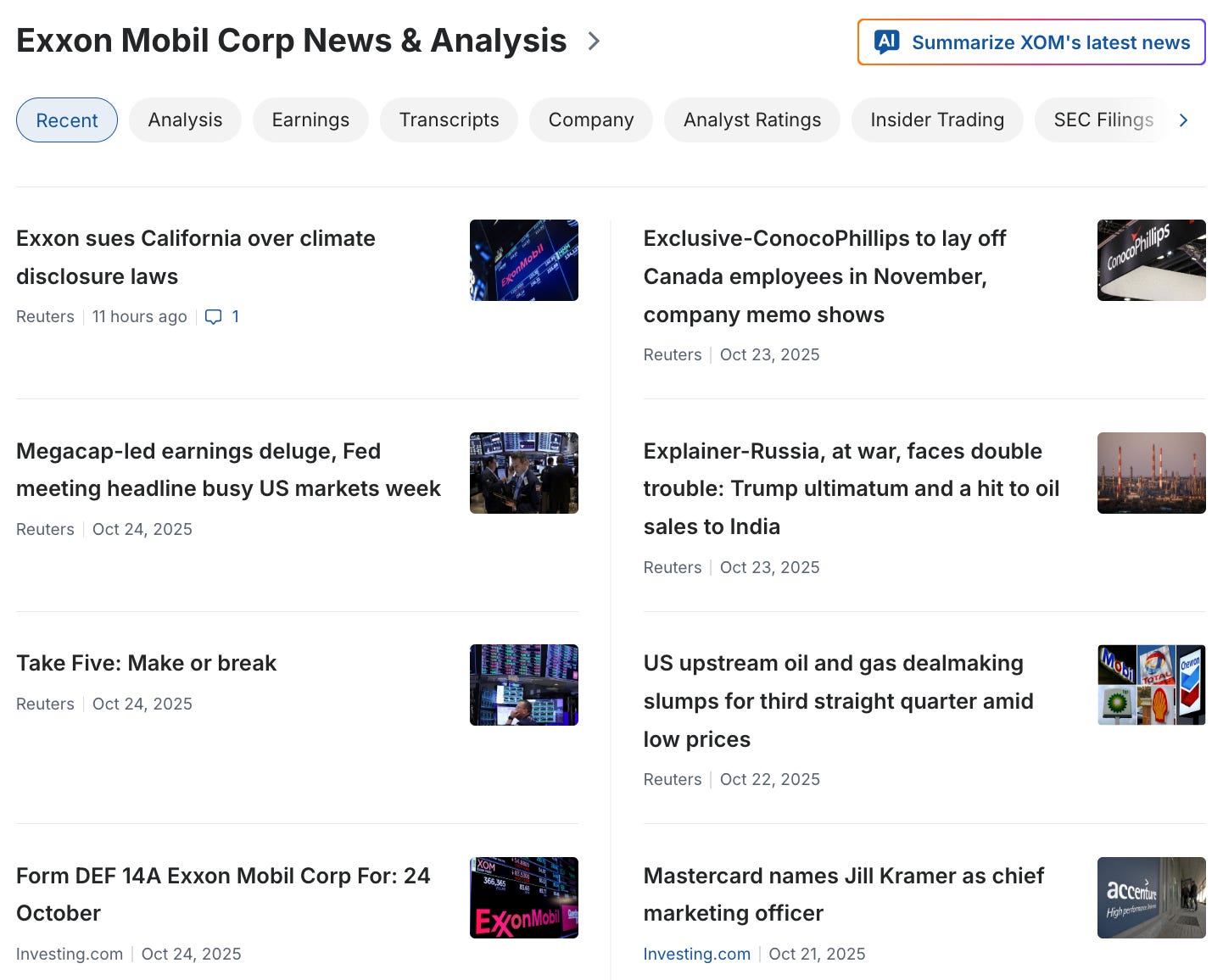Screen dimensions: 1223x980
Task: Open US upstream oil dealmaking slumps article
Action: pyautogui.click(x=838, y=701)
